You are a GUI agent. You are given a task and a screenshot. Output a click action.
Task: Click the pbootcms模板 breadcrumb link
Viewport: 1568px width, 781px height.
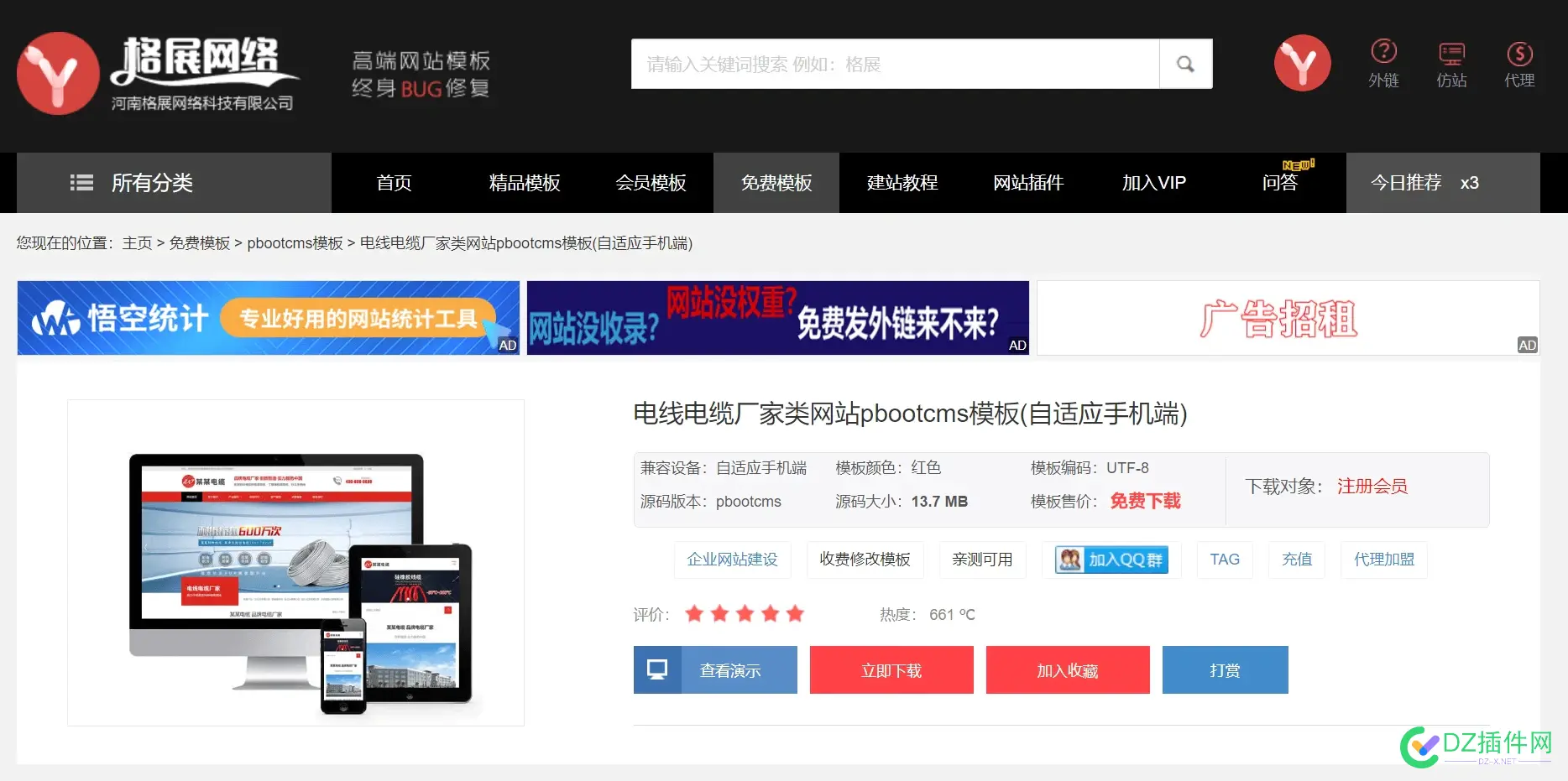pos(295,243)
